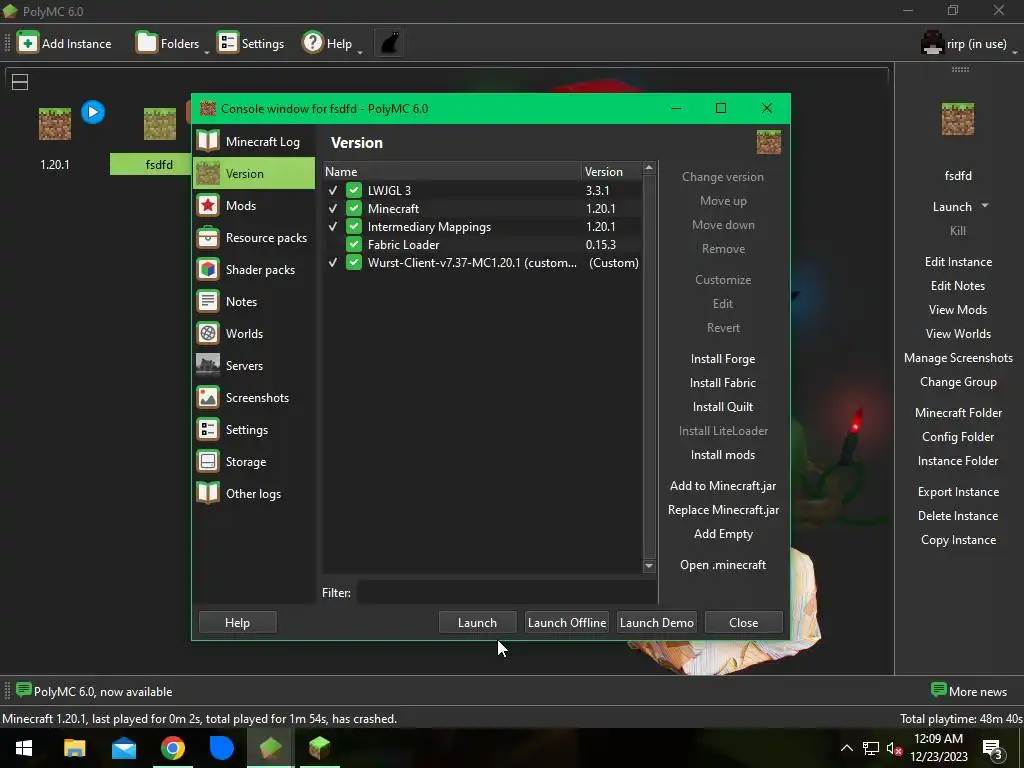Click the Folders toolbar icon
The height and width of the screenshot is (768, 1024).
pyautogui.click(x=146, y=43)
